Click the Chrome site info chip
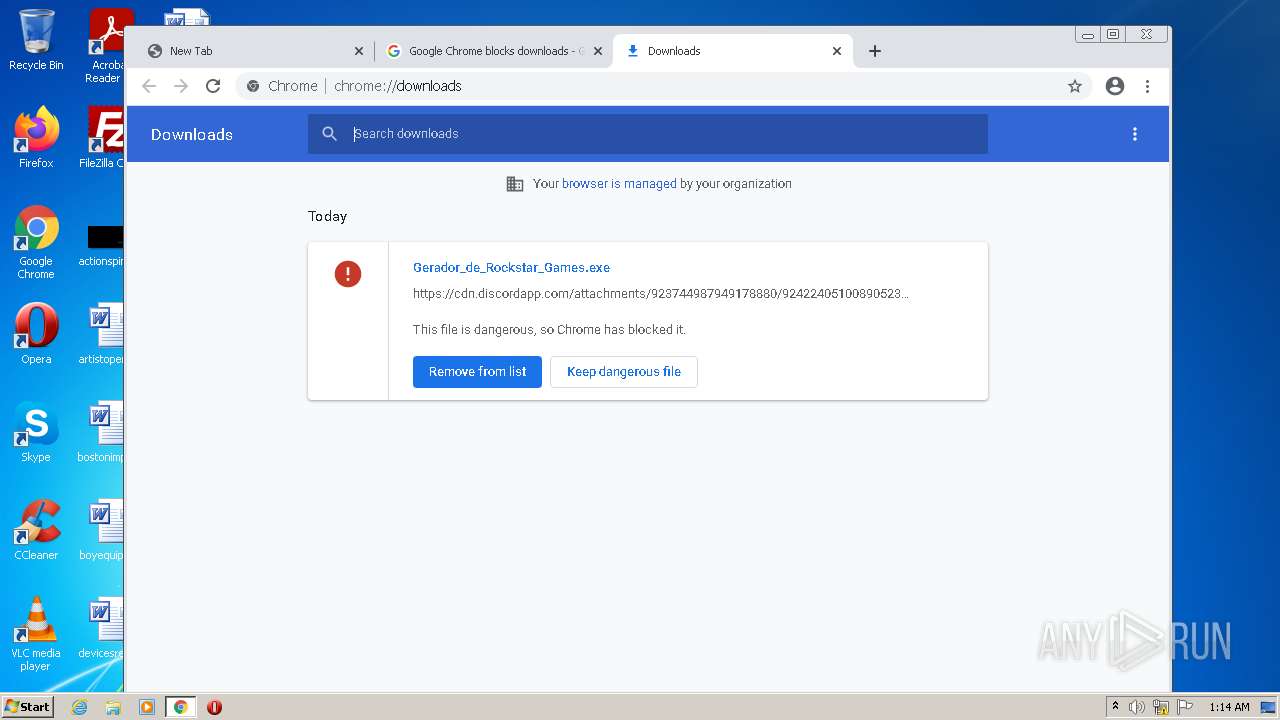The height and width of the screenshot is (720, 1280). pos(282,86)
